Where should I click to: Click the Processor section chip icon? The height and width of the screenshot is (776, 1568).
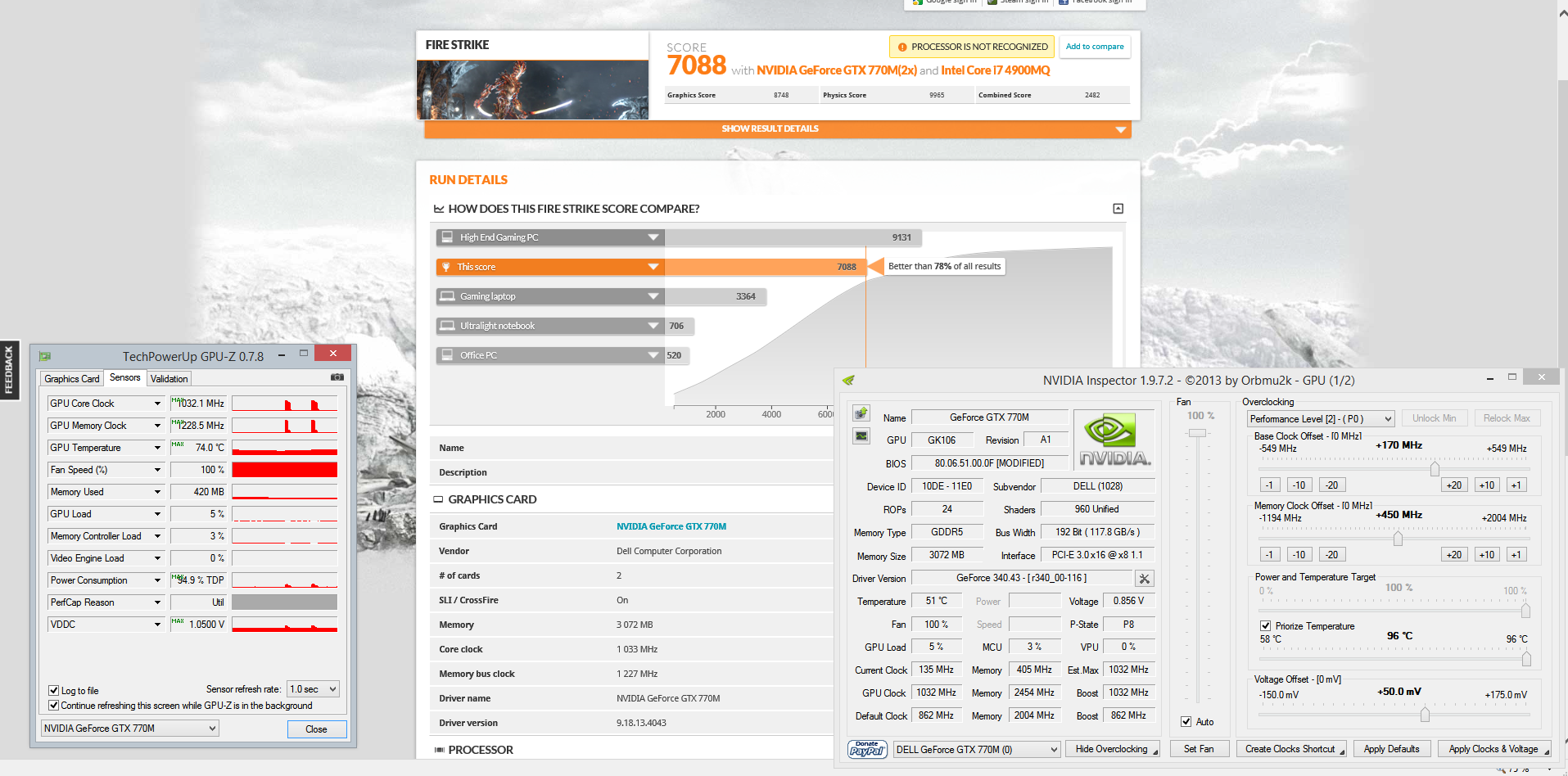point(440,750)
